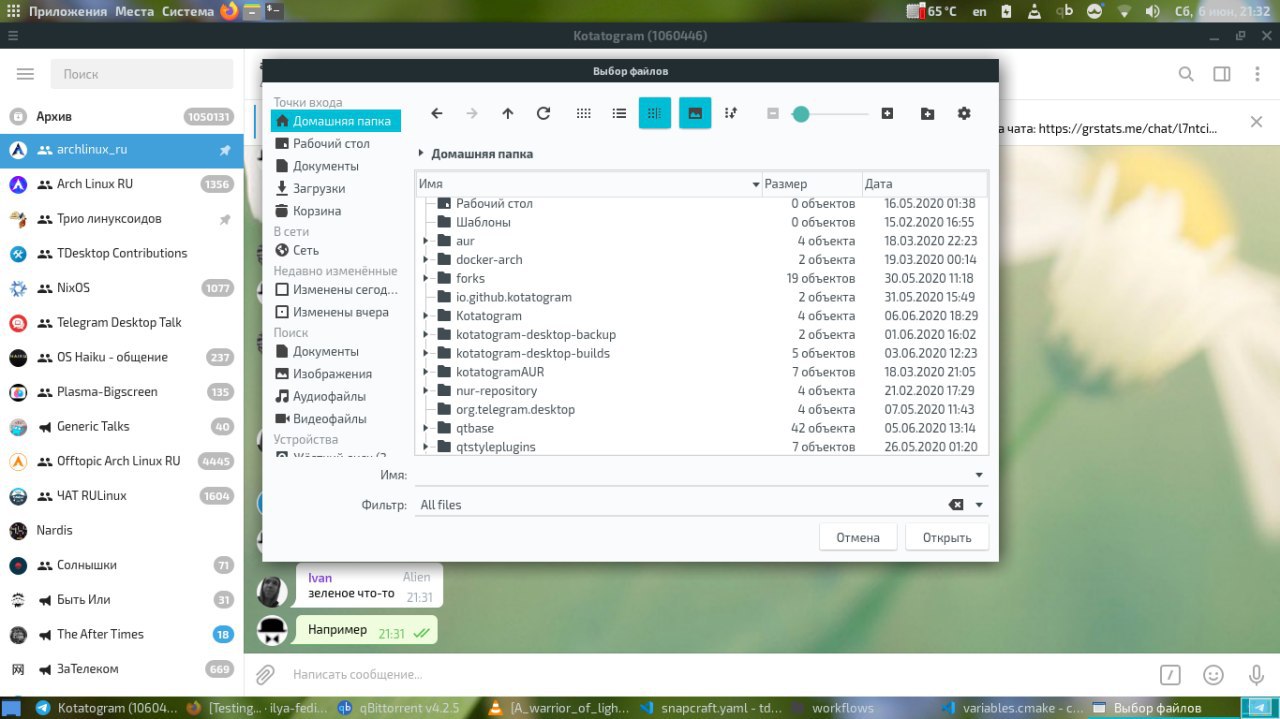Expand the forks folder tree node
This screenshot has width=1280, height=719.
pos(426,278)
